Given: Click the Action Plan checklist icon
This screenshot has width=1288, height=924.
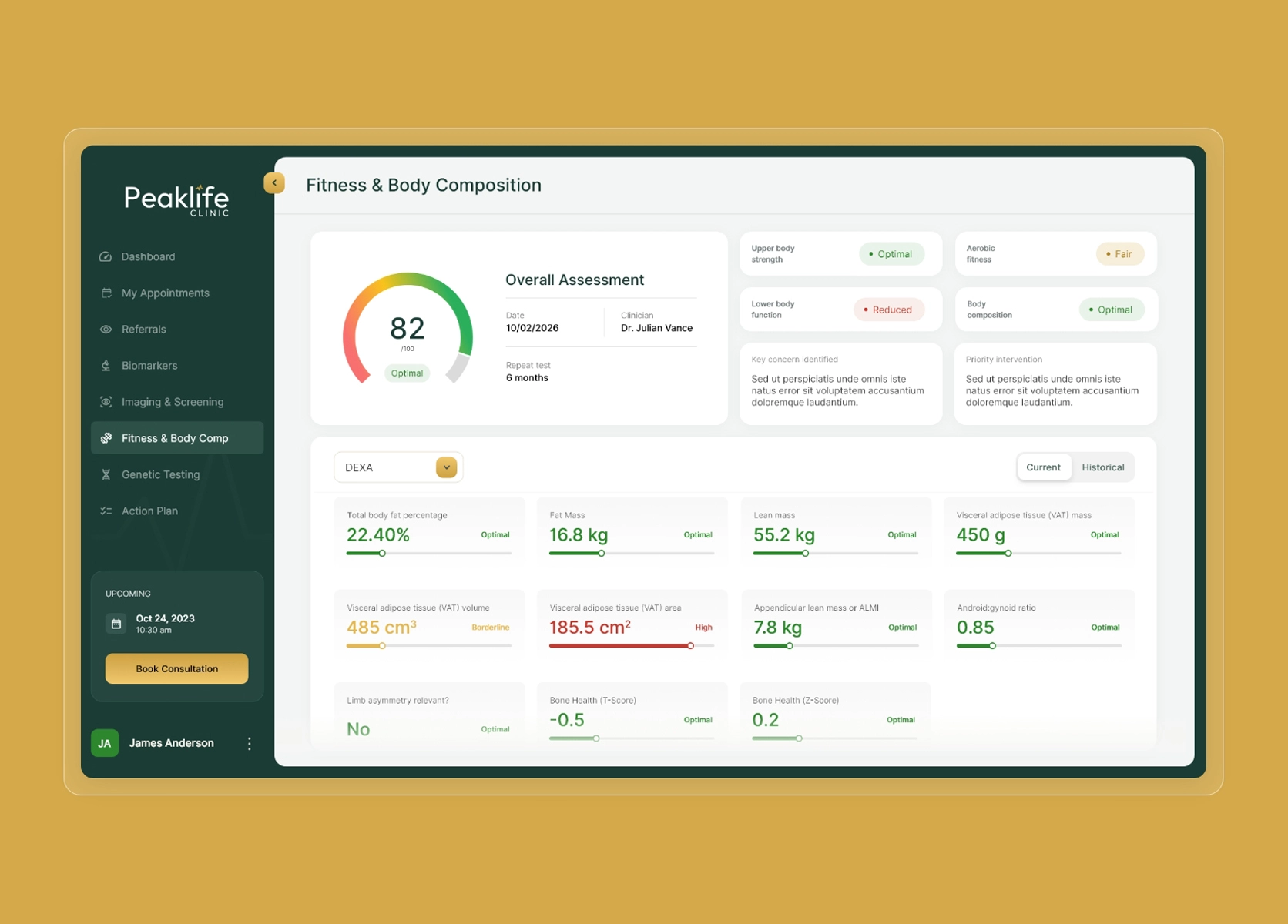Looking at the screenshot, I should click(x=106, y=511).
